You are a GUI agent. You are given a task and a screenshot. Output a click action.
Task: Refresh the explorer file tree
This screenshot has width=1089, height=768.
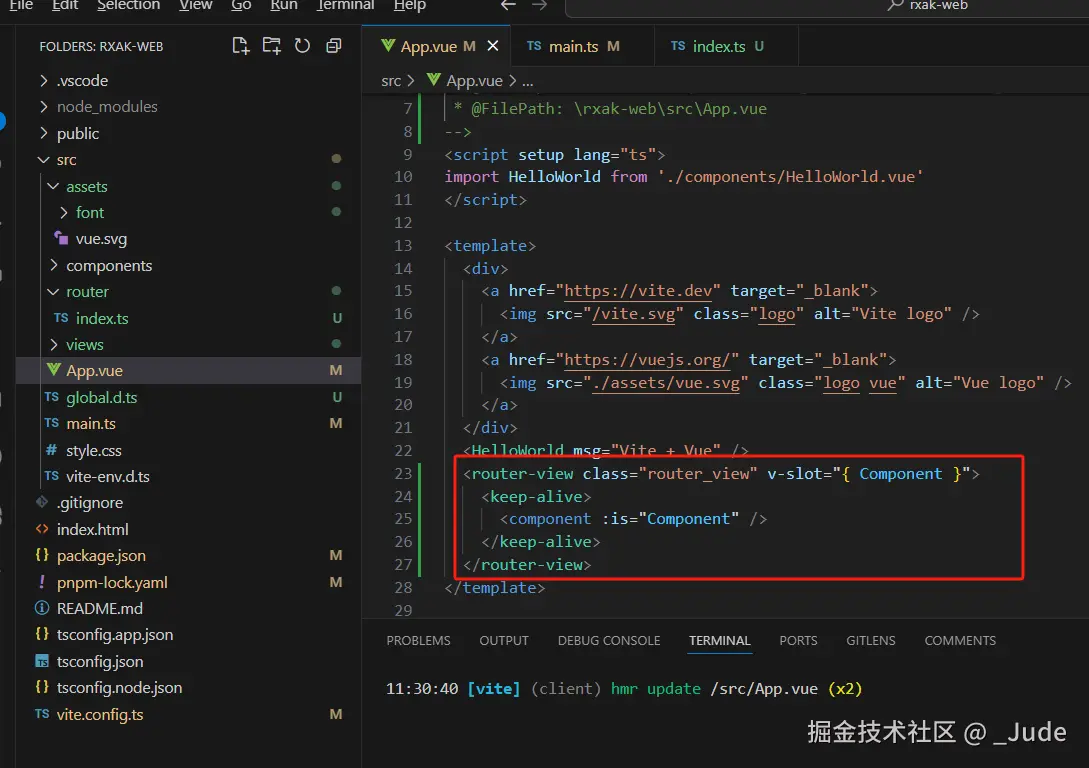coord(302,46)
